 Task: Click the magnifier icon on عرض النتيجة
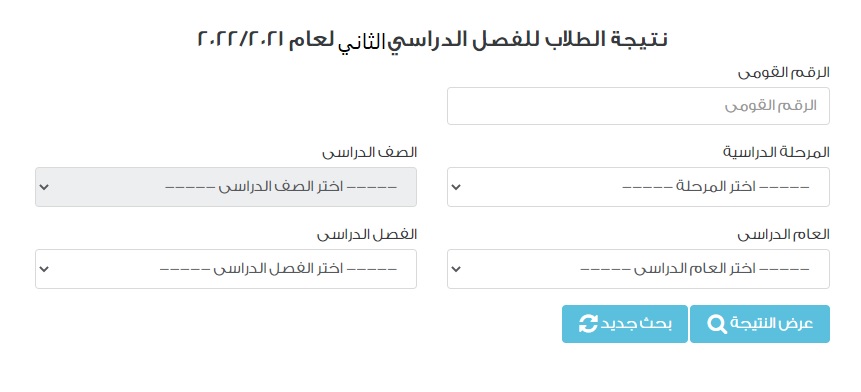click(717, 324)
